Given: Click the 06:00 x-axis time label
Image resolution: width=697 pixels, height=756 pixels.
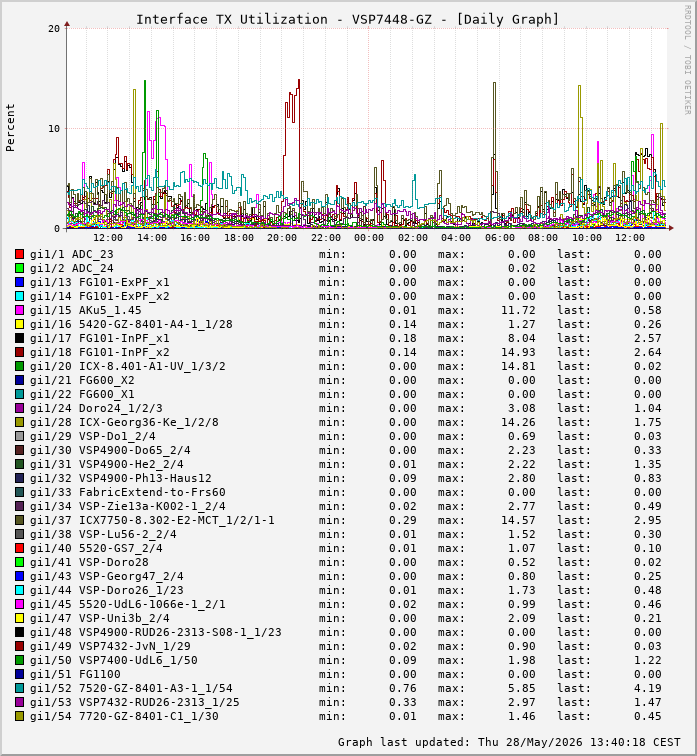Looking at the screenshot, I should (x=500, y=238).
